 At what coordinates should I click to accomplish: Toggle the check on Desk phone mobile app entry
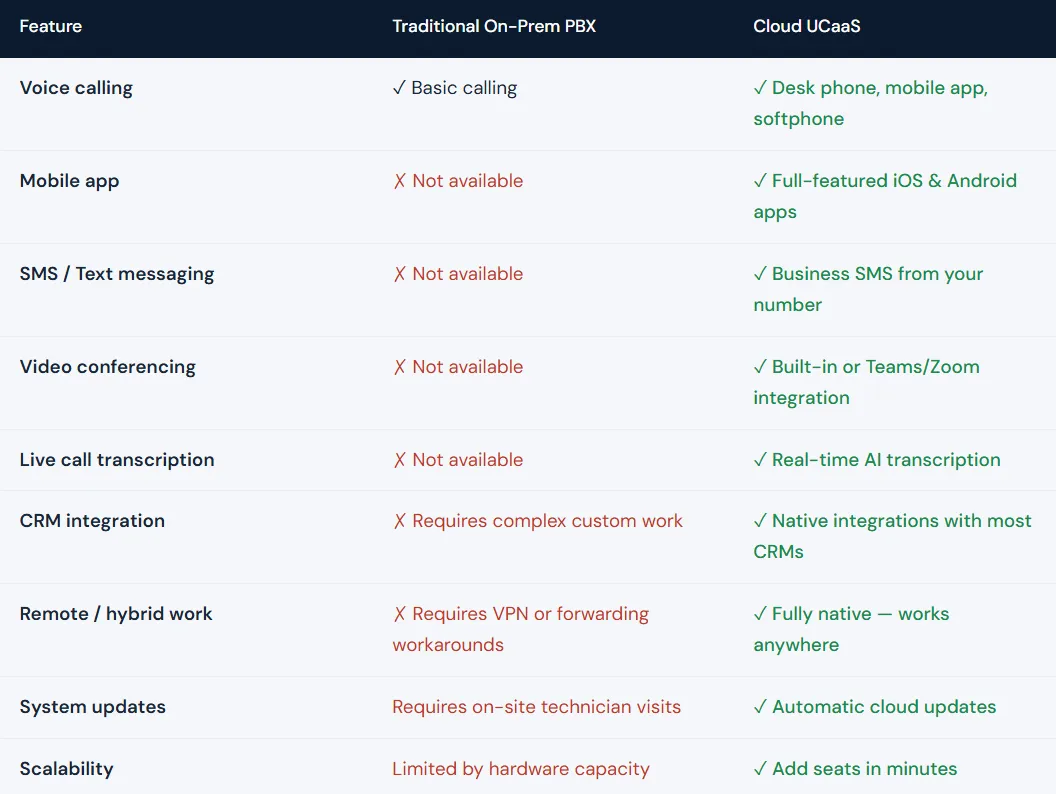tap(757, 88)
